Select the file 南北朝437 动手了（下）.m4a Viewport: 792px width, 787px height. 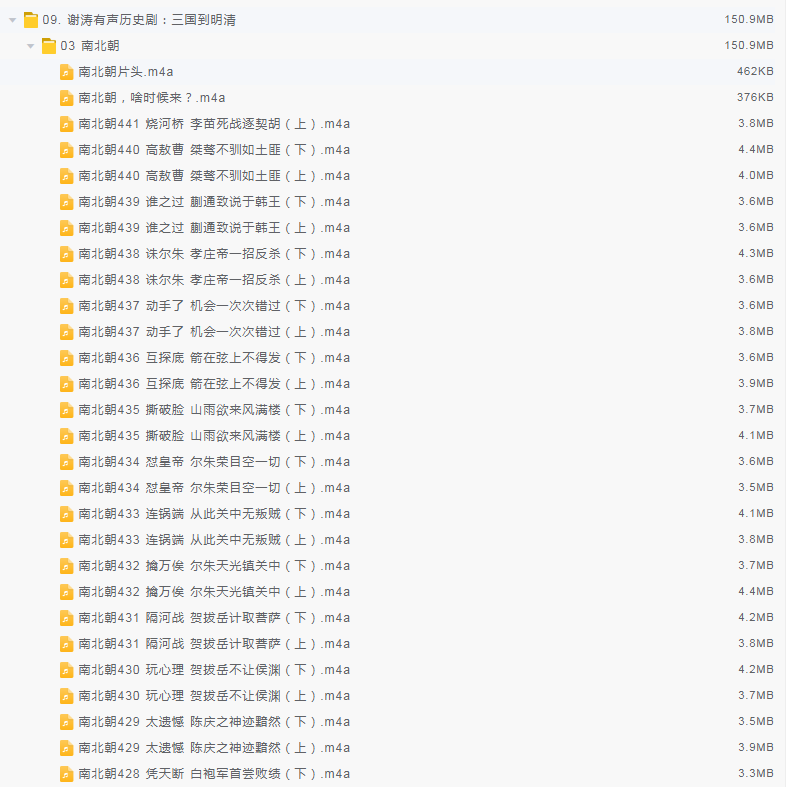(213, 305)
